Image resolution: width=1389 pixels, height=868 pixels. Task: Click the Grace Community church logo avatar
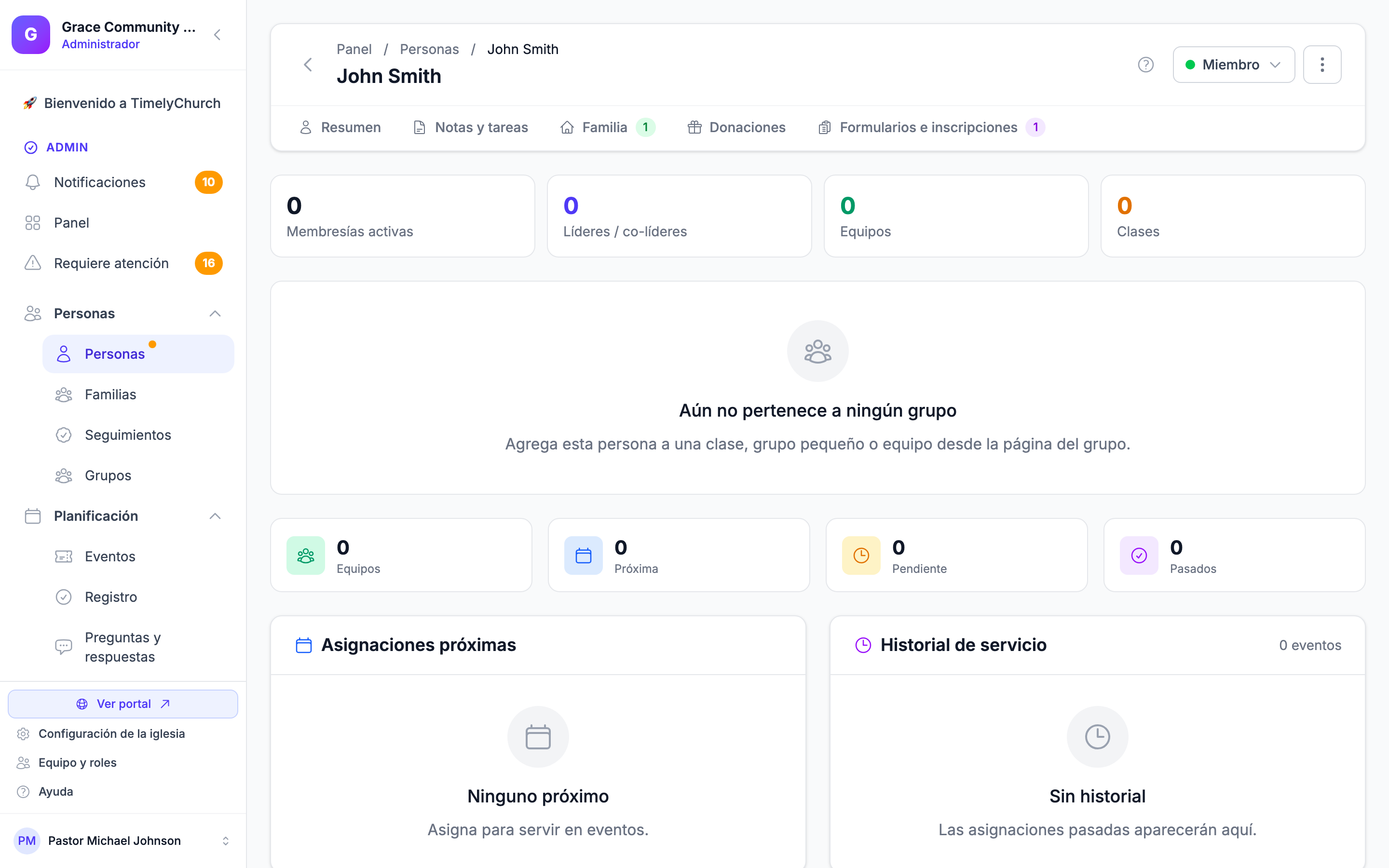point(31,34)
